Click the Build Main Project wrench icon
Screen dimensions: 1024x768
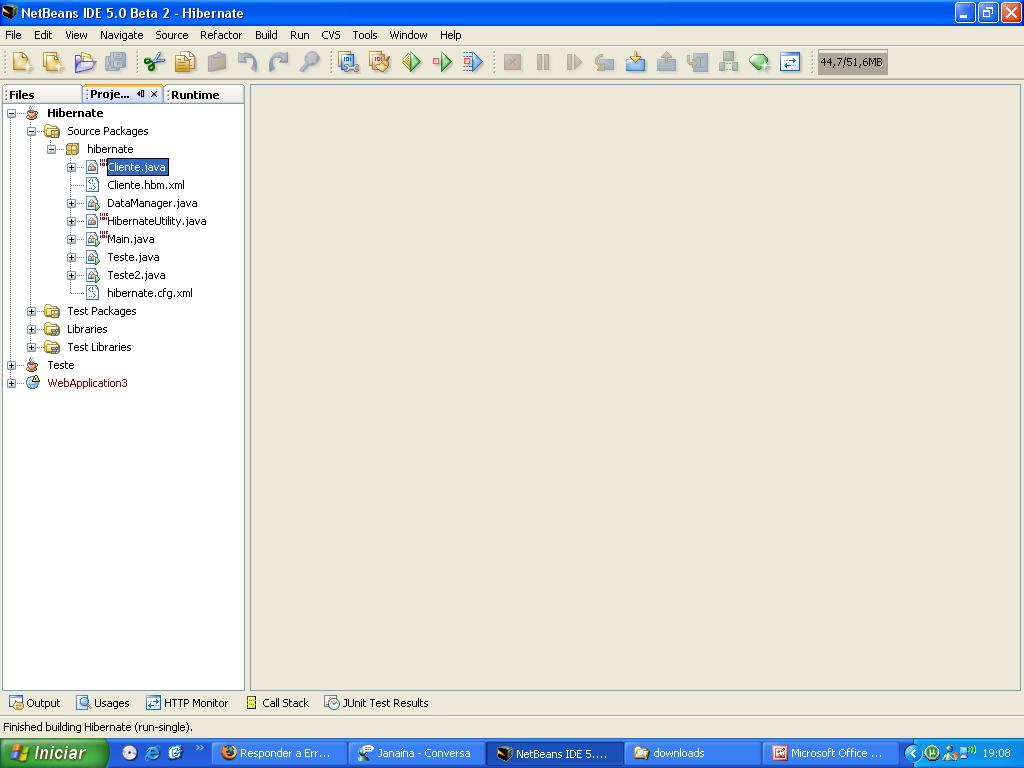click(348, 62)
